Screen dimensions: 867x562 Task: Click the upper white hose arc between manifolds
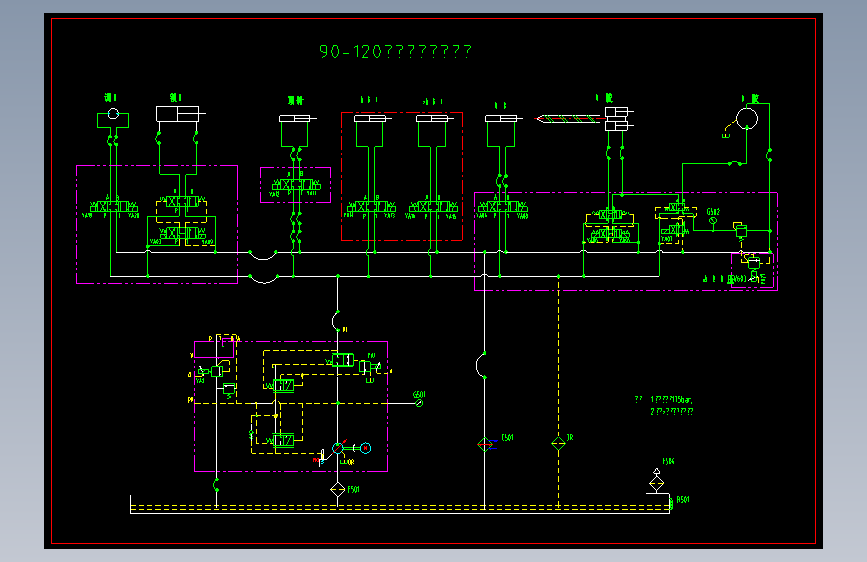263,255
